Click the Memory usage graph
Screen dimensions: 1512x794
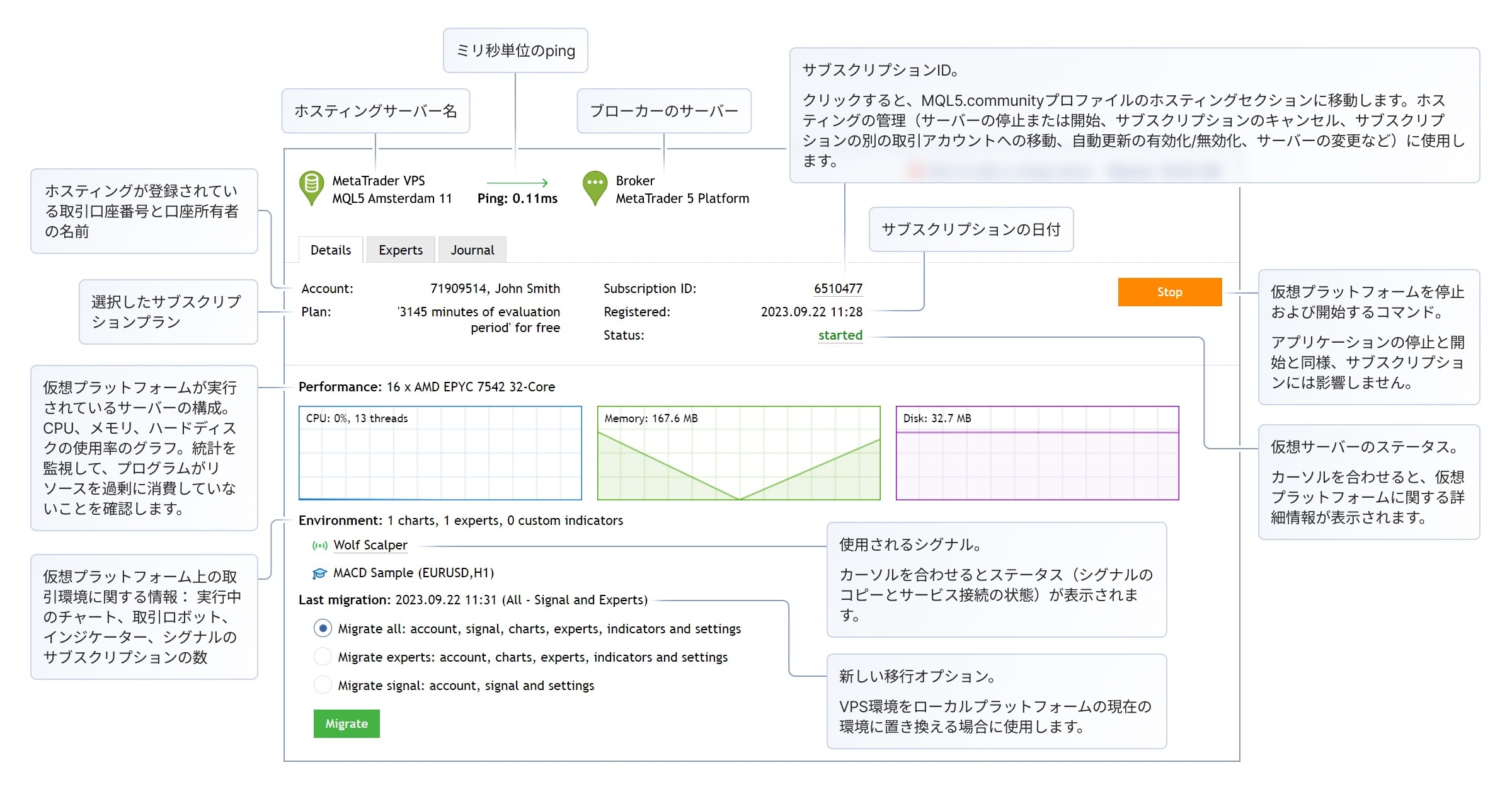[x=739, y=453]
